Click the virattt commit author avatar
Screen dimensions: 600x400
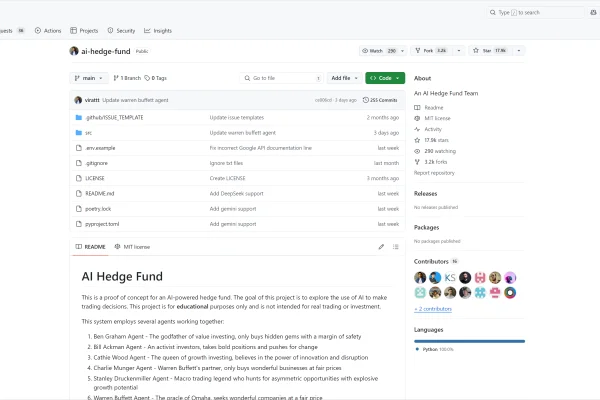point(78,100)
